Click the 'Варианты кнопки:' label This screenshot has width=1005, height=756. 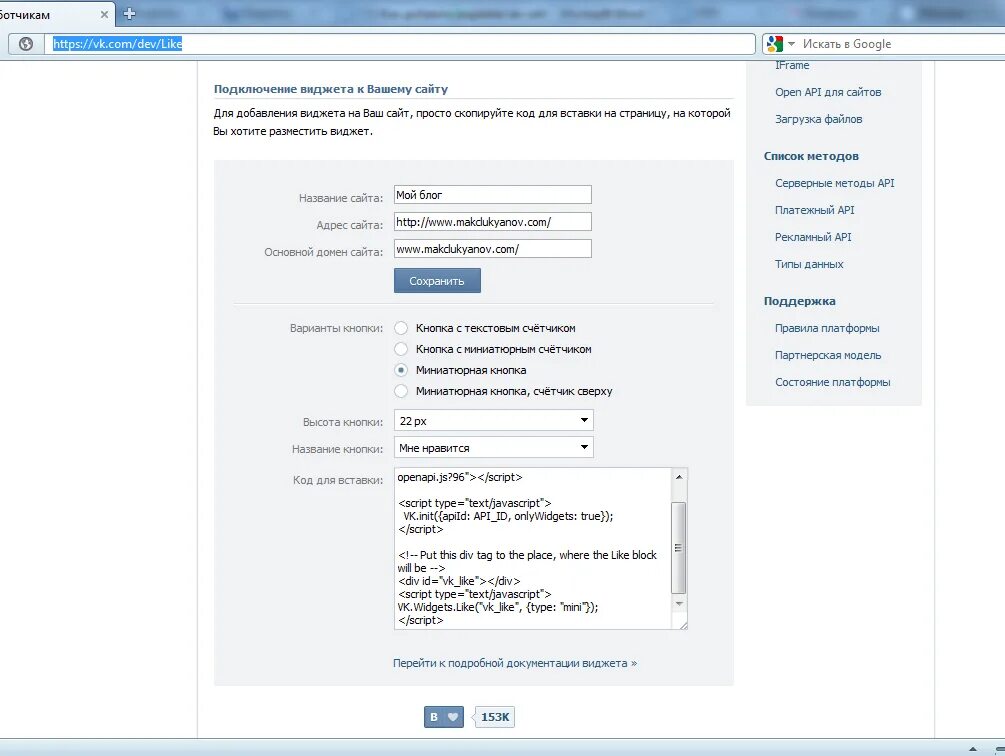point(336,328)
